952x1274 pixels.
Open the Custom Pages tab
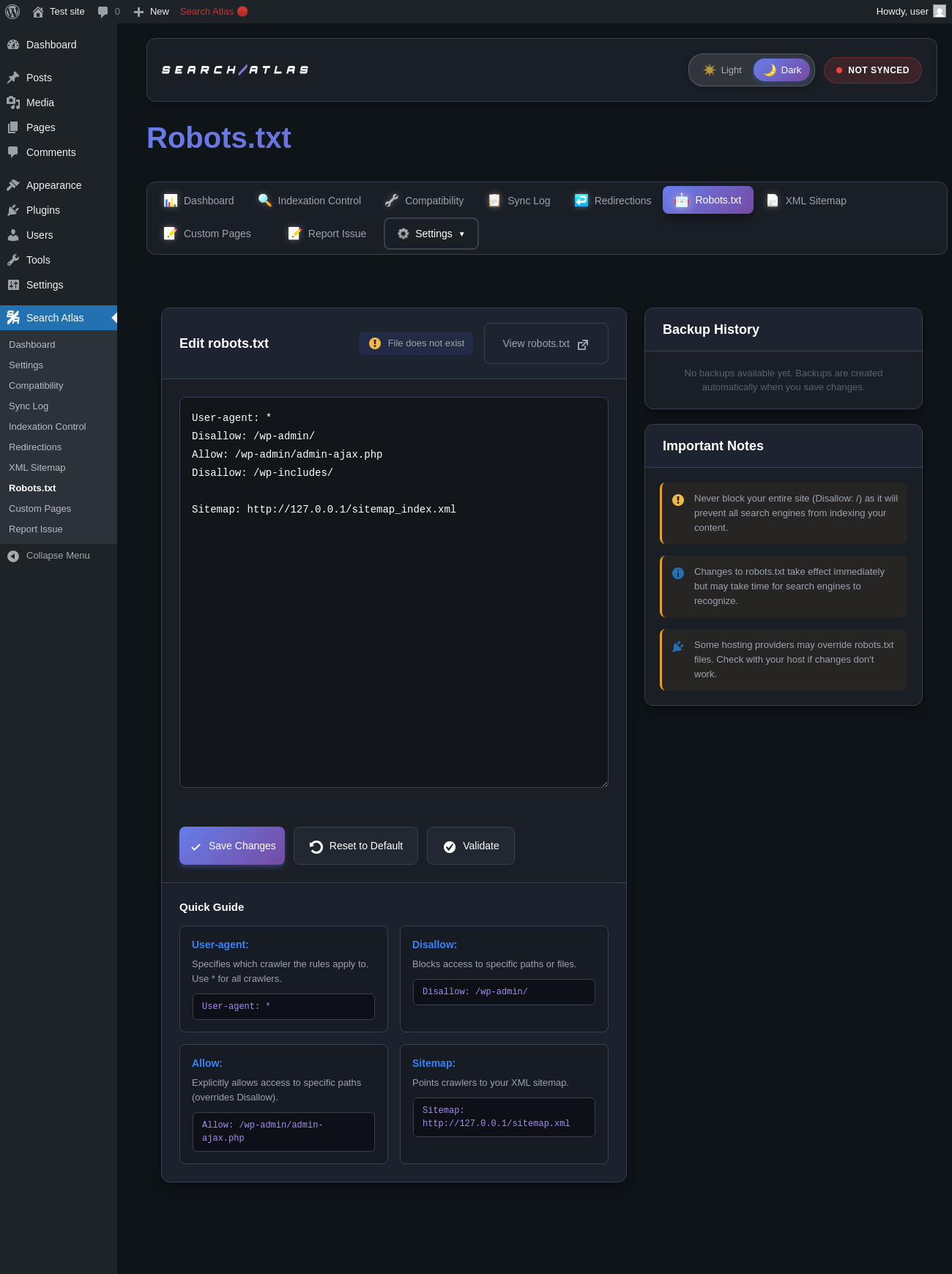[207, 234]
